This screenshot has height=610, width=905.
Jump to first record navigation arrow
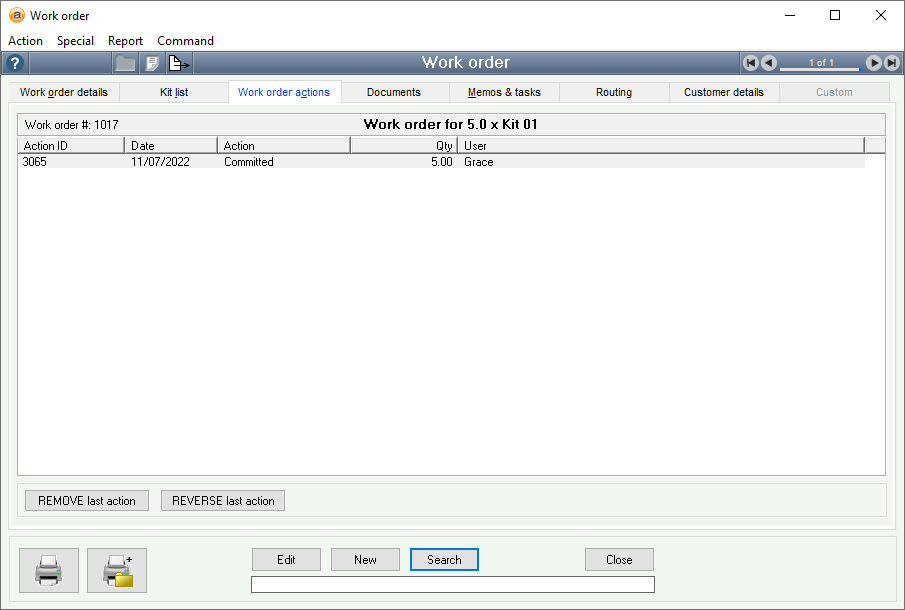(x=750, y=63)
